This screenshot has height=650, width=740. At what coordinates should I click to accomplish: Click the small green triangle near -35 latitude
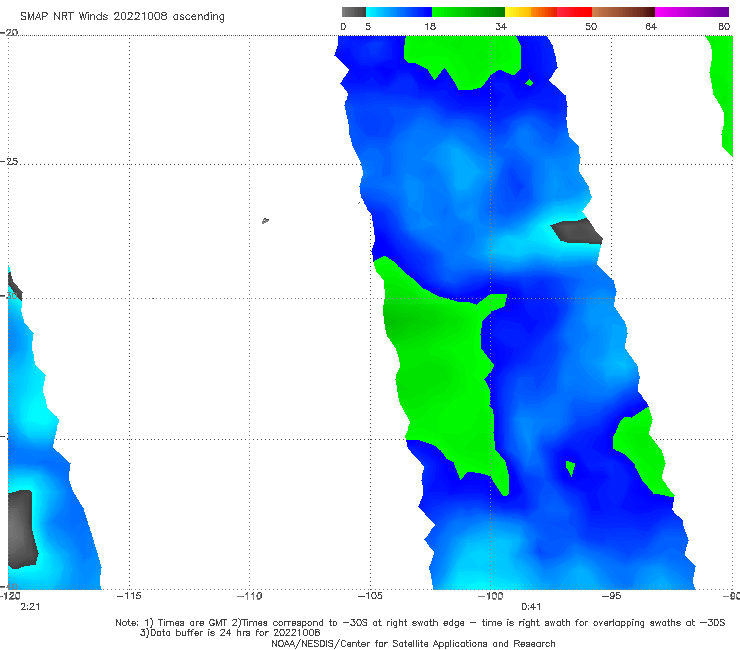tap(570, 467)
